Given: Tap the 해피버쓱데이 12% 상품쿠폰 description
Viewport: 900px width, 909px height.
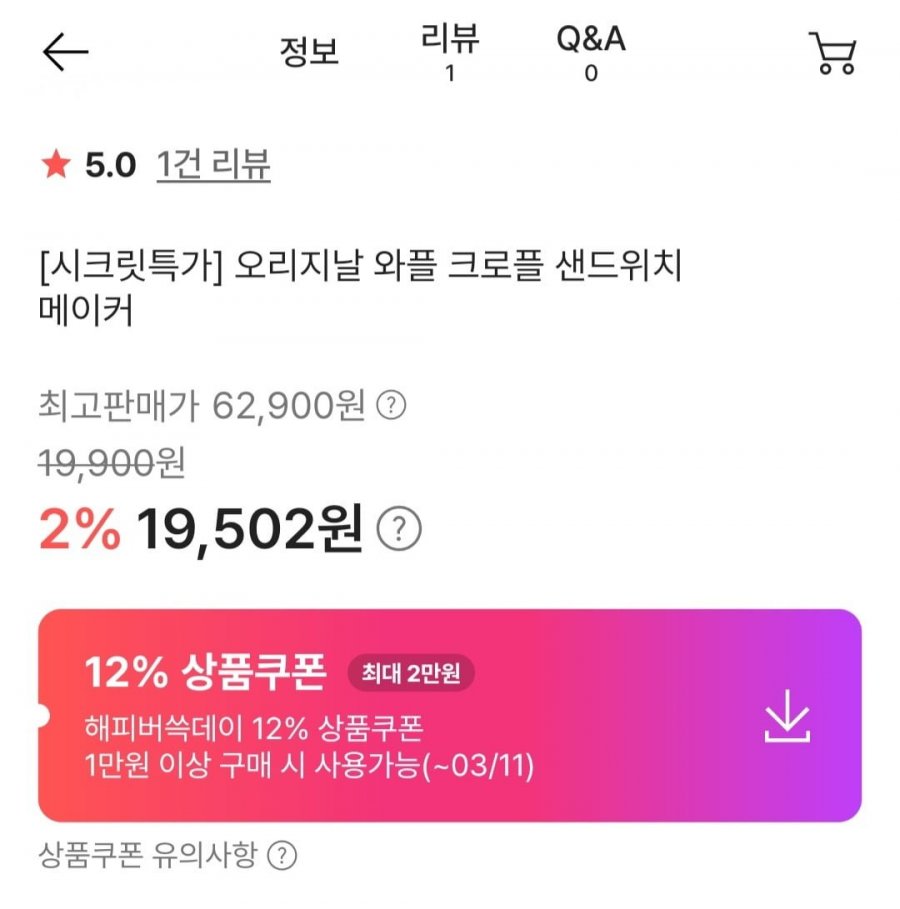Looking at the screenshot, I should click(262, 728).
